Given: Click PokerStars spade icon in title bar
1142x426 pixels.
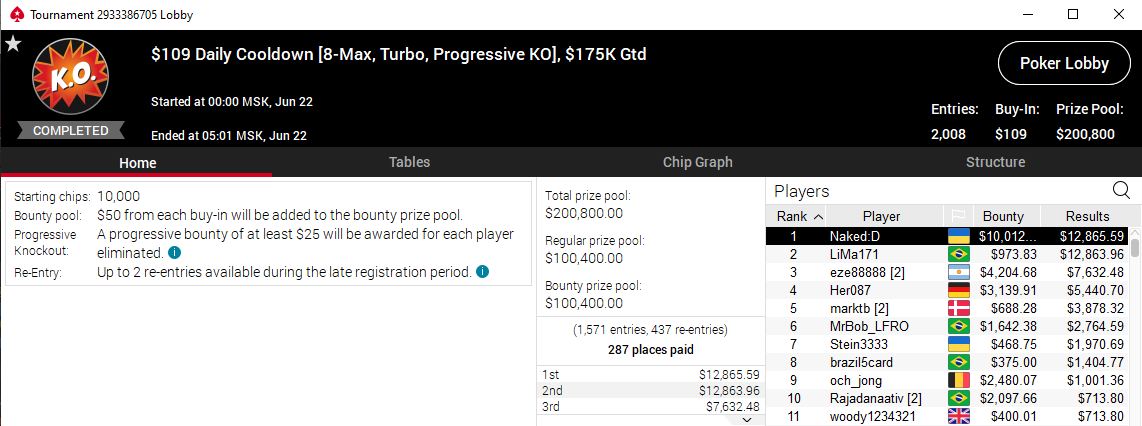Looking at the screenshot, I should 16,14.
